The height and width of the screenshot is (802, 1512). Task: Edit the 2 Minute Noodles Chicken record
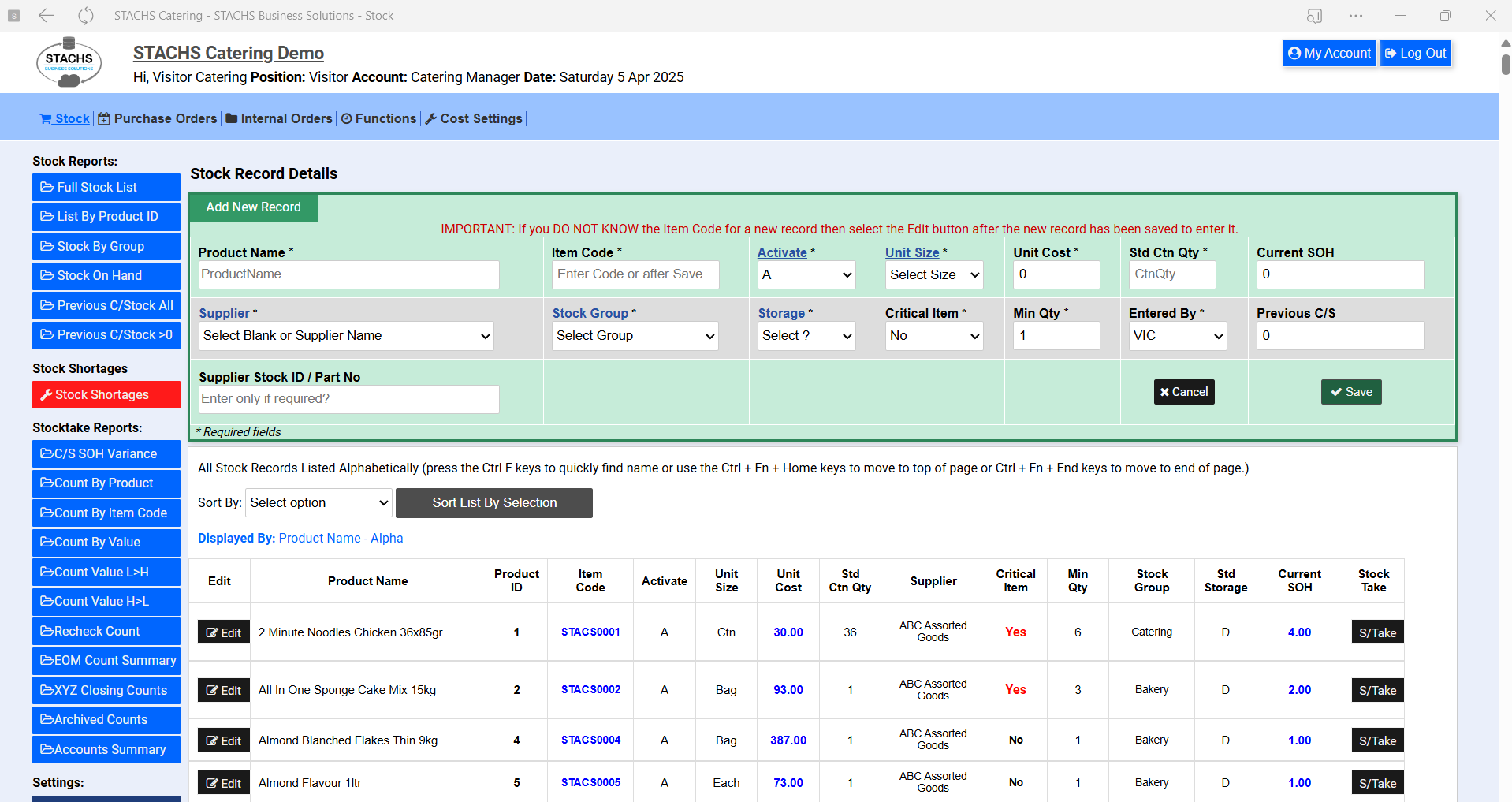coord(224,632)
